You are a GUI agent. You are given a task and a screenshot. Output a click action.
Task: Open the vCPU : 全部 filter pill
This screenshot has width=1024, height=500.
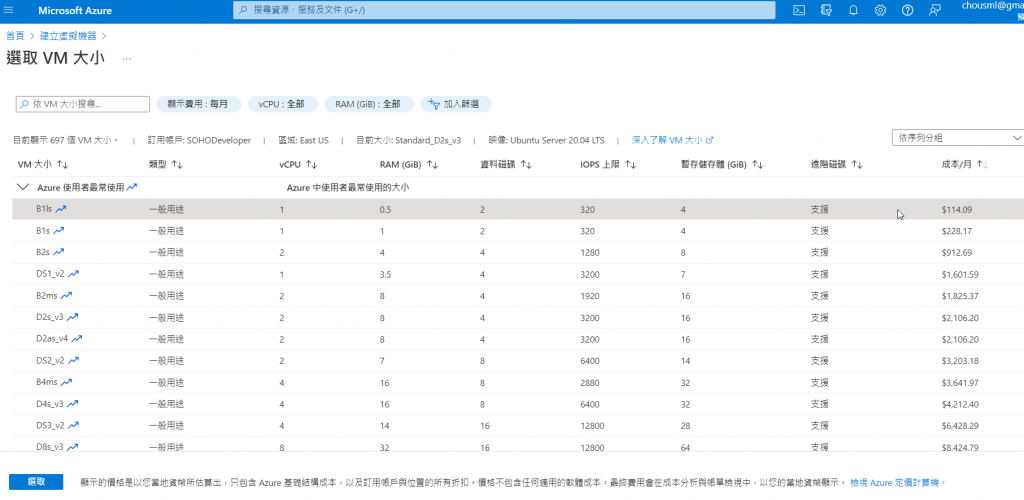(281, 104)
